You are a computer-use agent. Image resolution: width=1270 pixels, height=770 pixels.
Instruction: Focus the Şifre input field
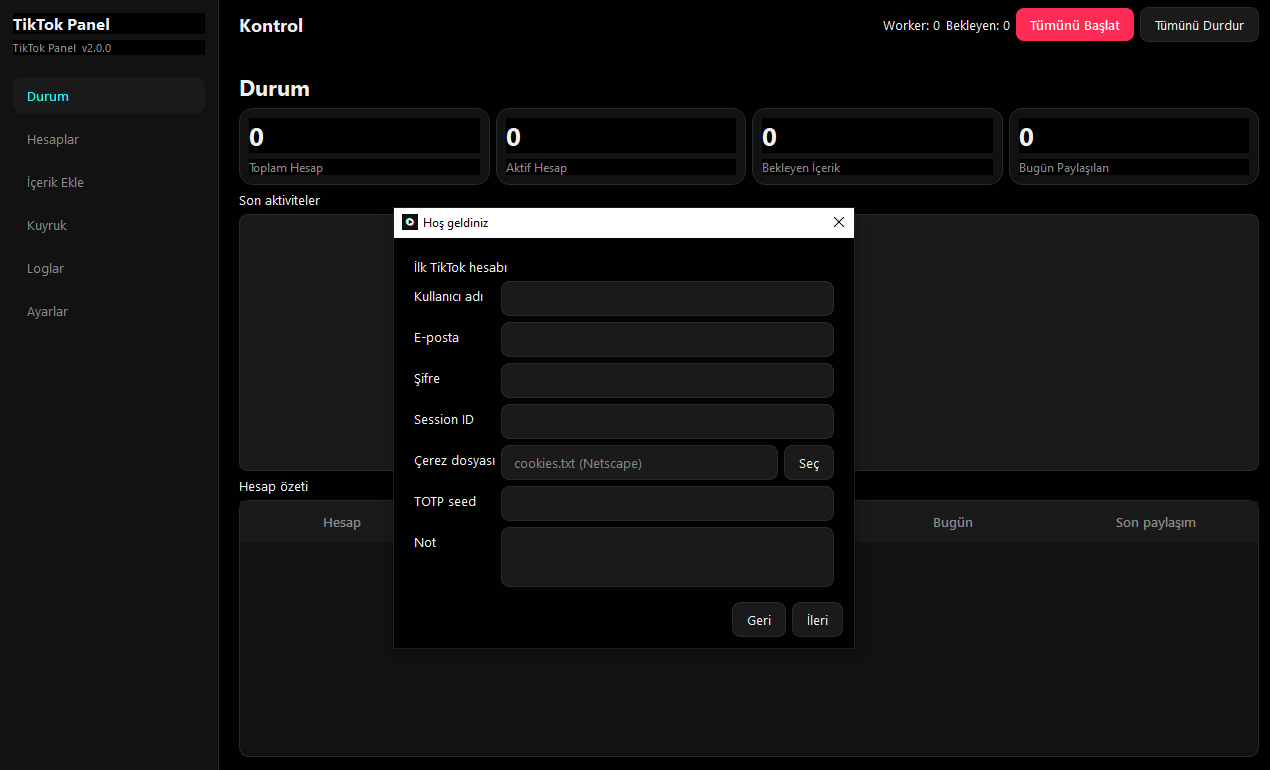pos(667,380)
